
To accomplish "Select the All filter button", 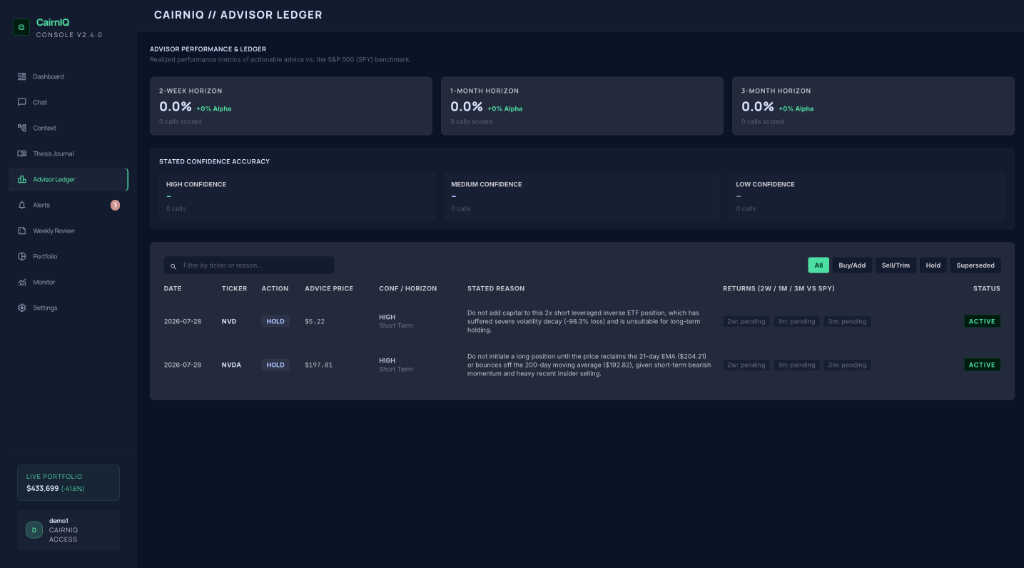I will point(818,265).
